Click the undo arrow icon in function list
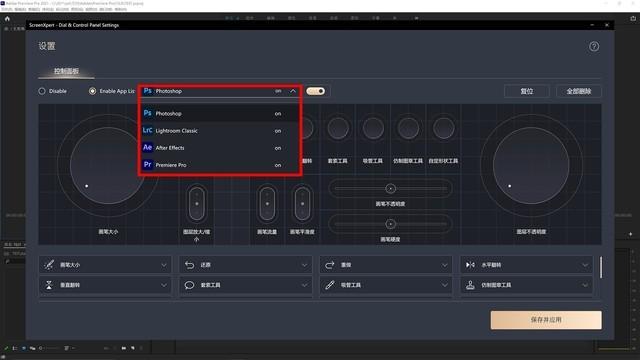The height and width of the screenshot is (360, 640). 189,265
